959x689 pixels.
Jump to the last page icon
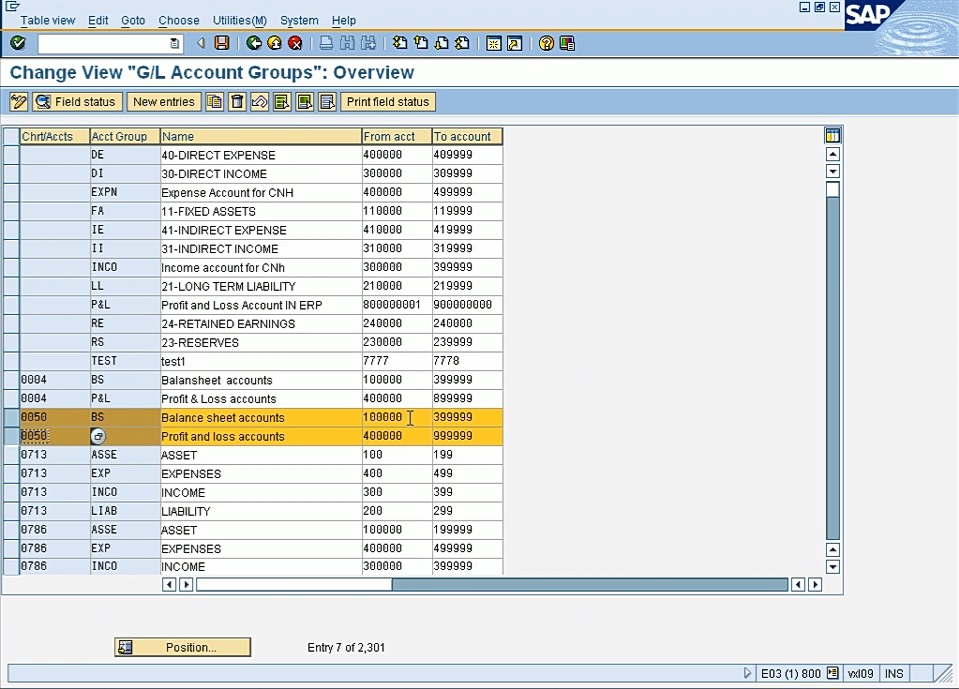[x=462, y=43]
